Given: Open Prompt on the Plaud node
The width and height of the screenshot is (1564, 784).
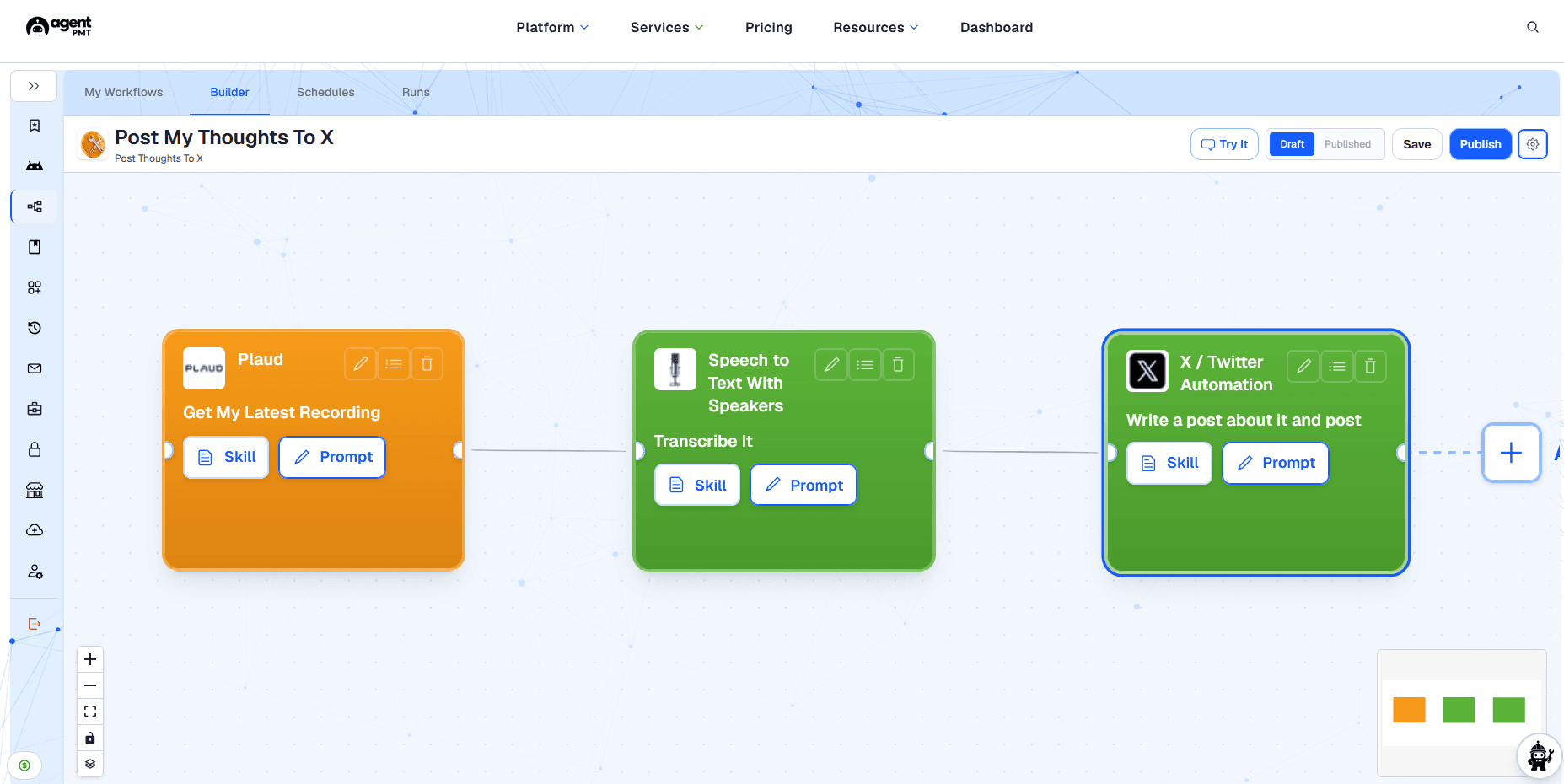Looking at the screenshot, I should point(332,457).
